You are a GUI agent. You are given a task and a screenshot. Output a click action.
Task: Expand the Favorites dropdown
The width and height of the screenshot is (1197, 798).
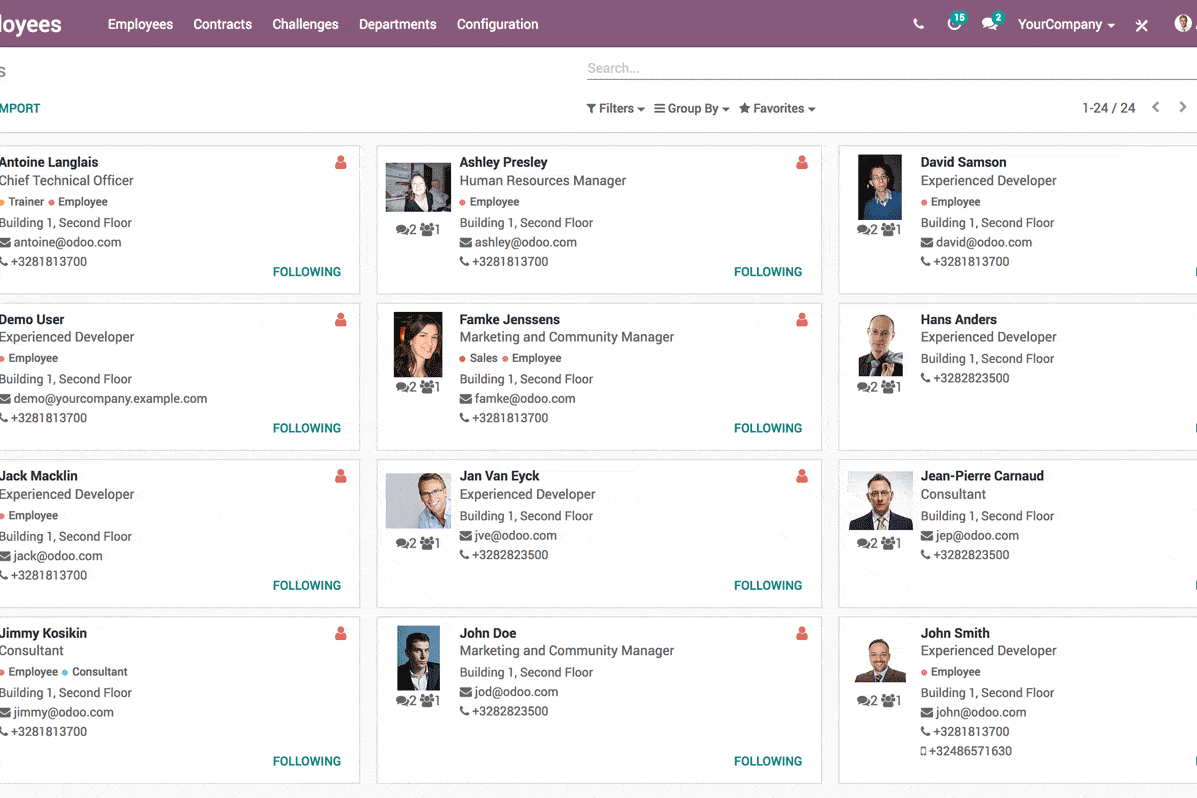coord(777,108)
